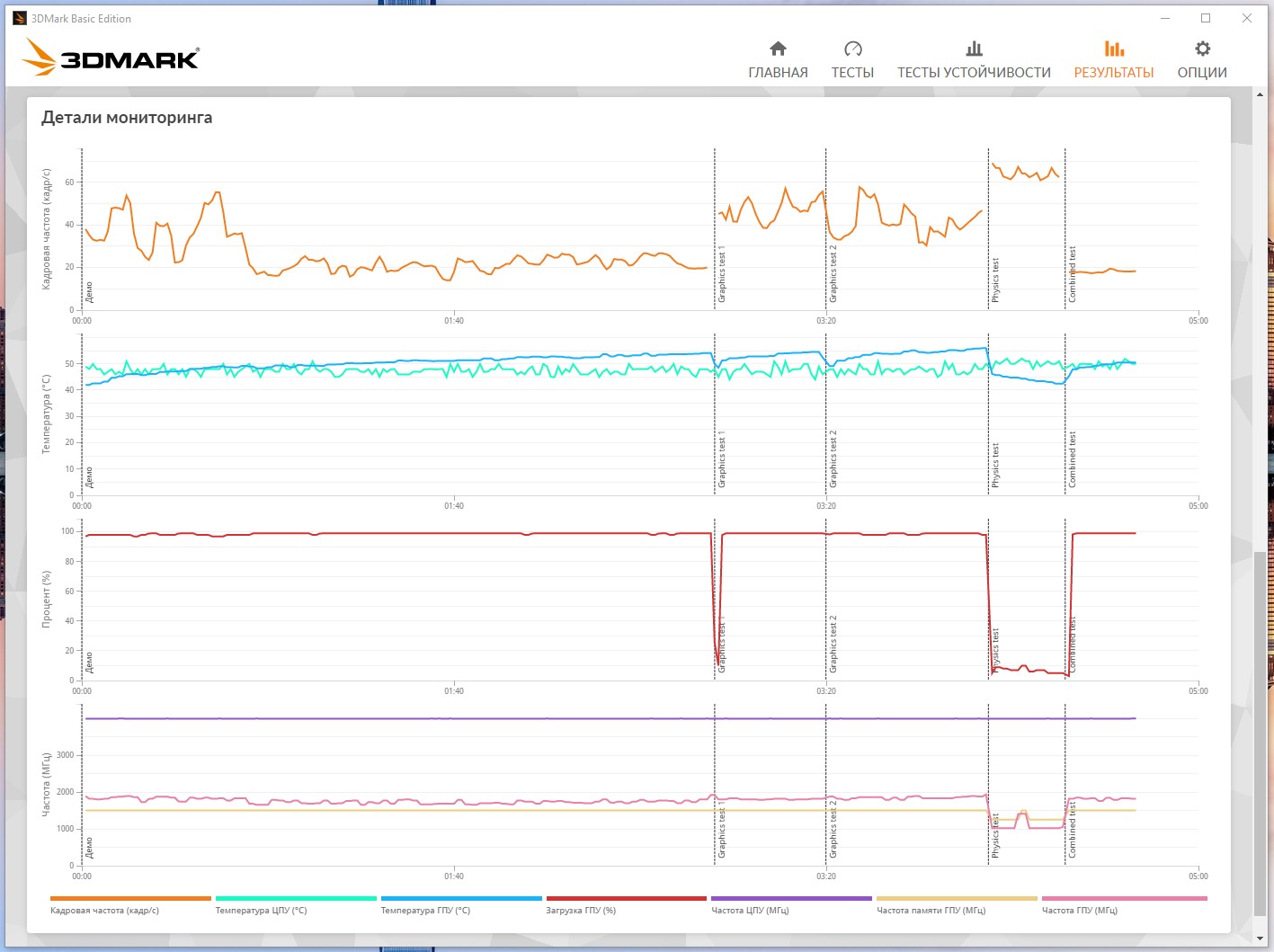Screen dimensions: 1274x952
Task: Click the 3DMark logo
Action: pyautogui.click(x=110, y=58)
